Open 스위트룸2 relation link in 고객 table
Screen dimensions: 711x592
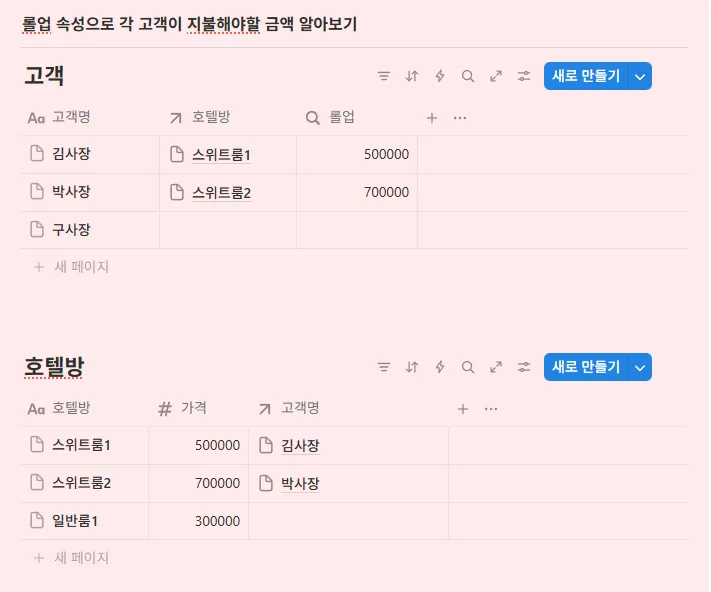(221, 193)
